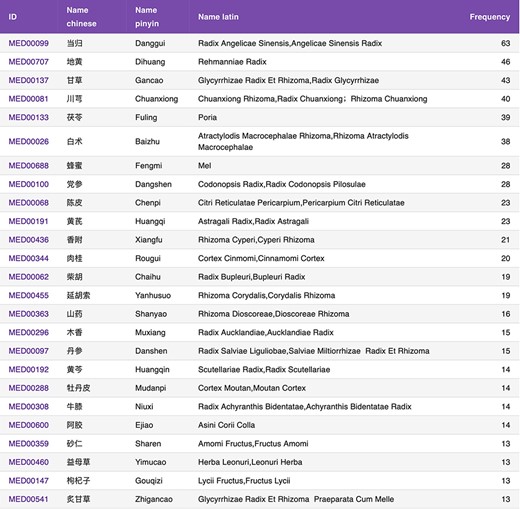
Task: Select the Mel latin name cell
Action: [x=204, y=166]
